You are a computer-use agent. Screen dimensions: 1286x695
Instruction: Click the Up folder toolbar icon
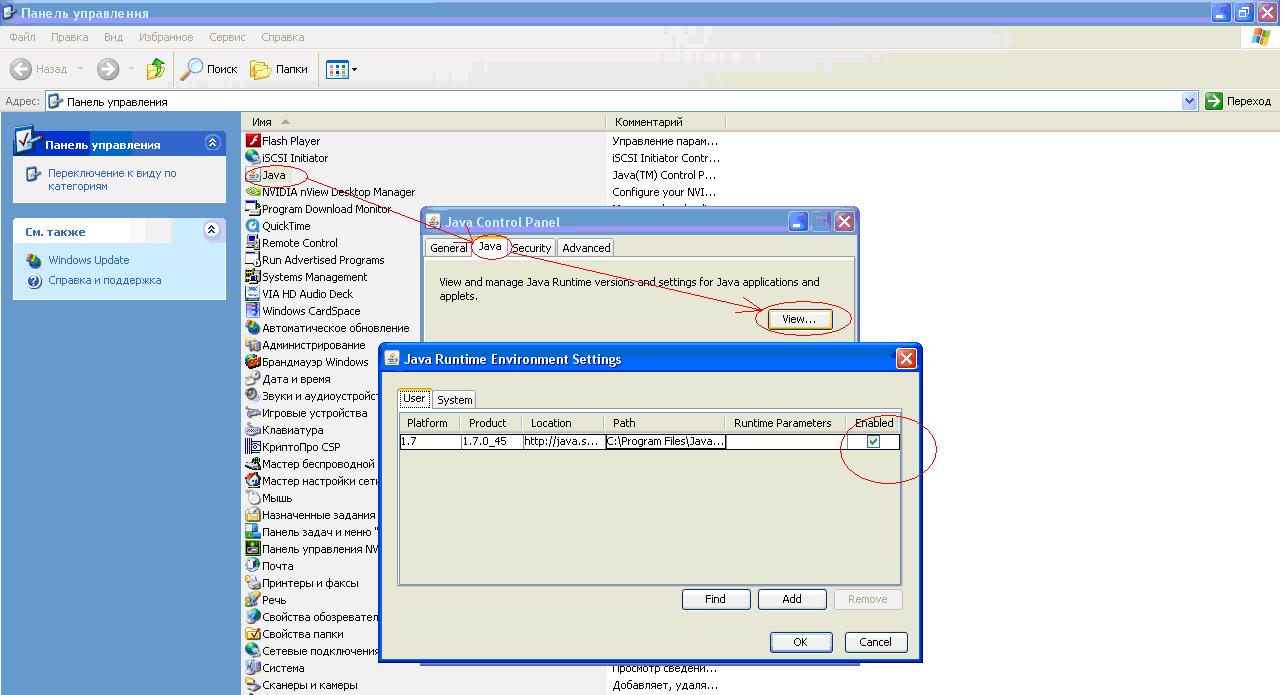point(156,69)
